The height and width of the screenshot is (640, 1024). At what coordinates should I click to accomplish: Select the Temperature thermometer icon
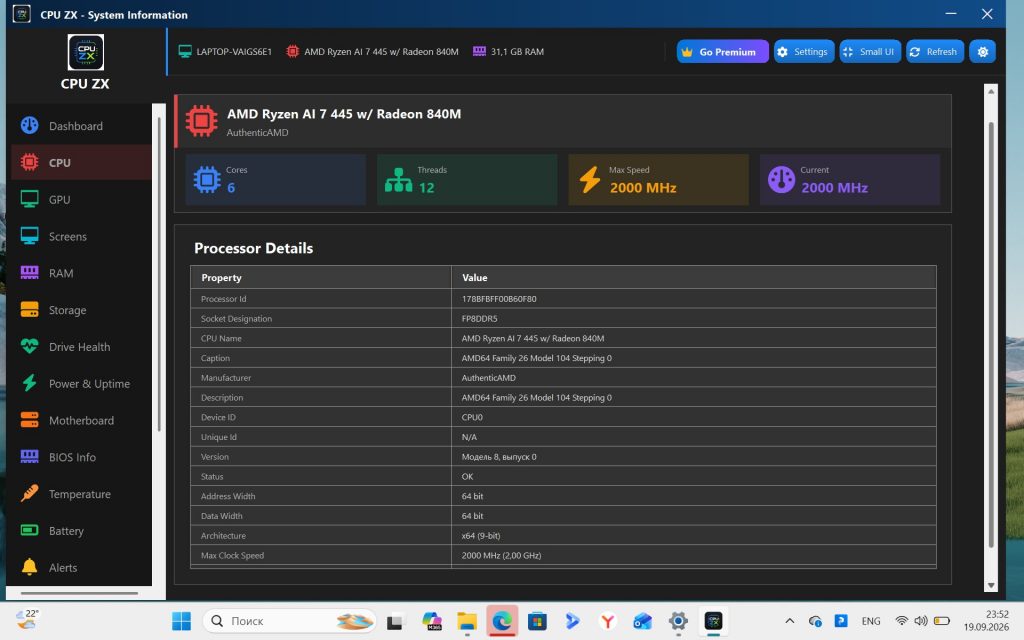[x=29, y=494]
